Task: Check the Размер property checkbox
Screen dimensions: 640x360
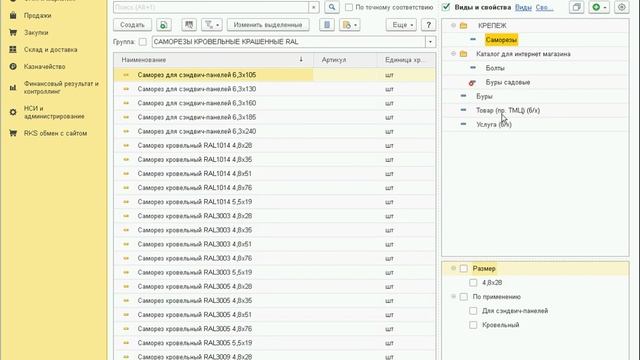Action: click(x=464, y=269)
